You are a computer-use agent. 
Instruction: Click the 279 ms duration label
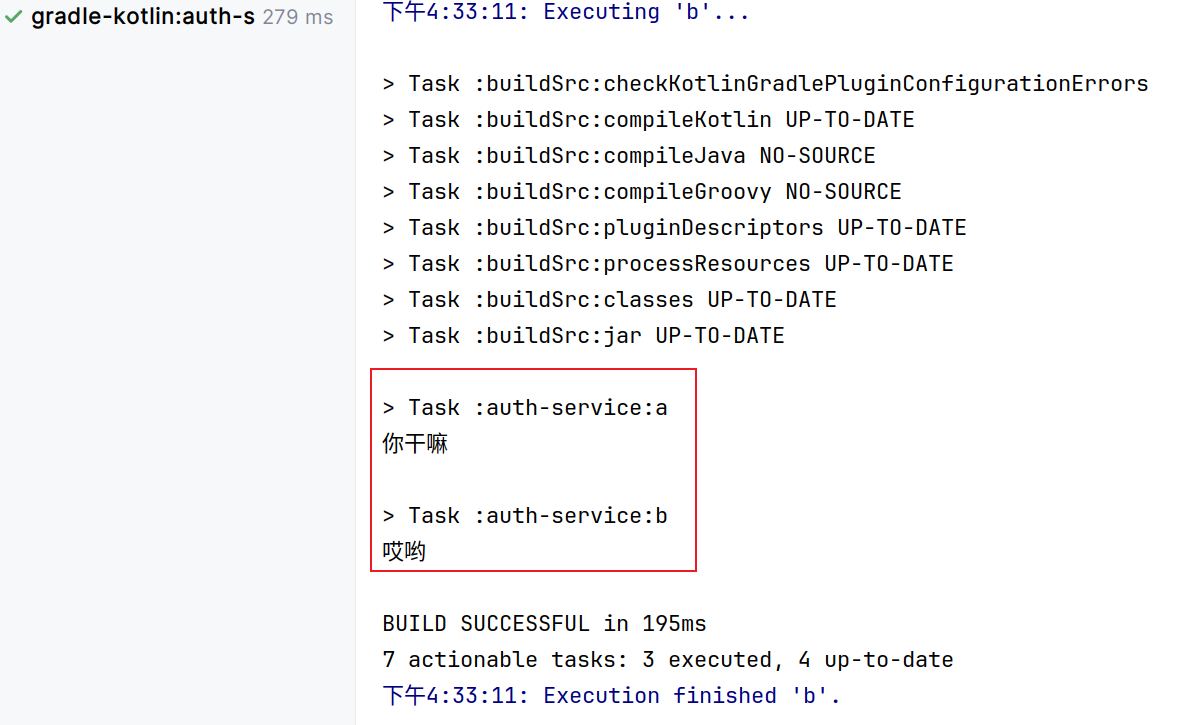(298, 17)
